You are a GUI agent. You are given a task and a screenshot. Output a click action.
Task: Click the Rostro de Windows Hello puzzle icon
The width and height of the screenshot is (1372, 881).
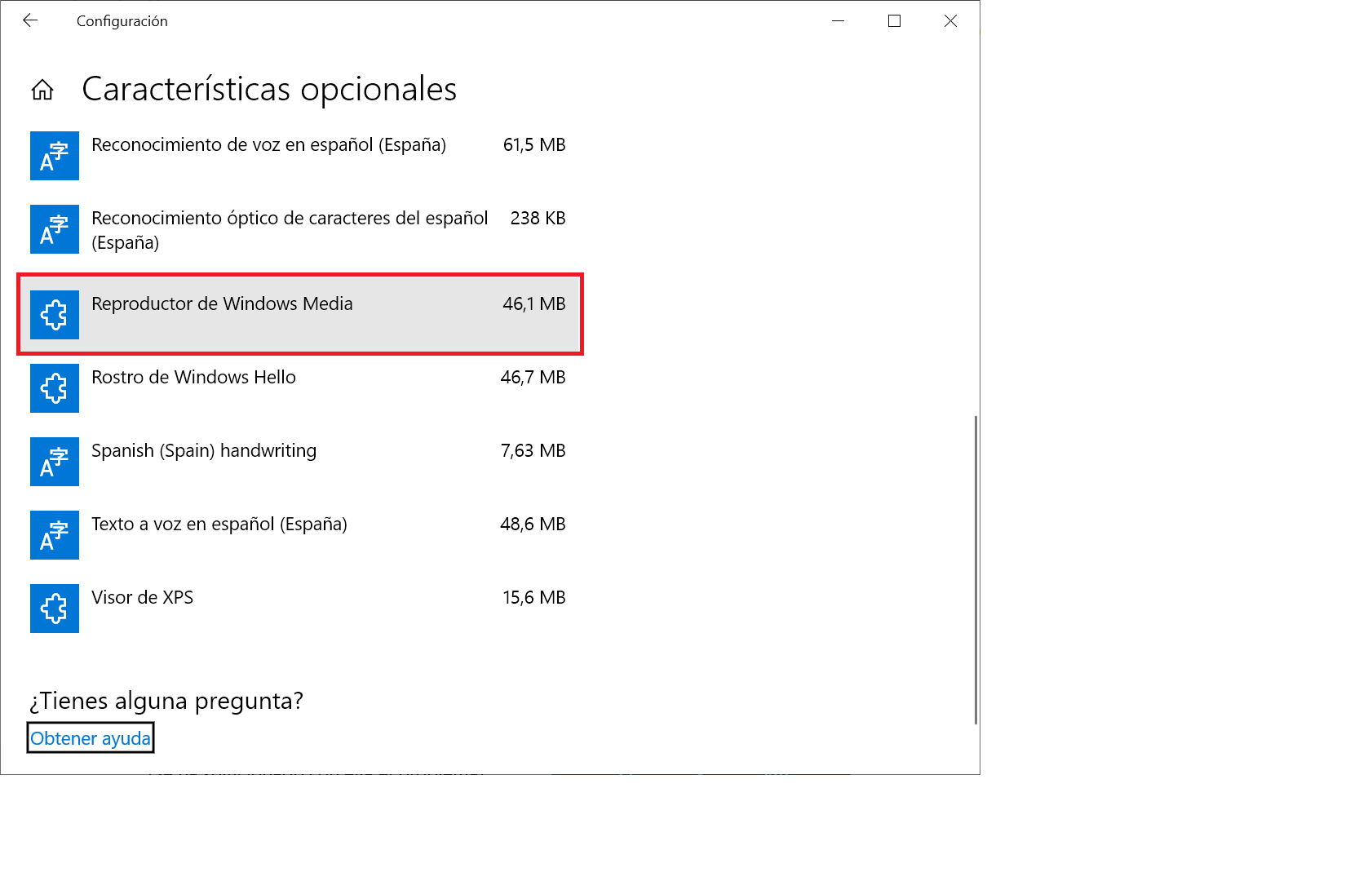(55, 388)
